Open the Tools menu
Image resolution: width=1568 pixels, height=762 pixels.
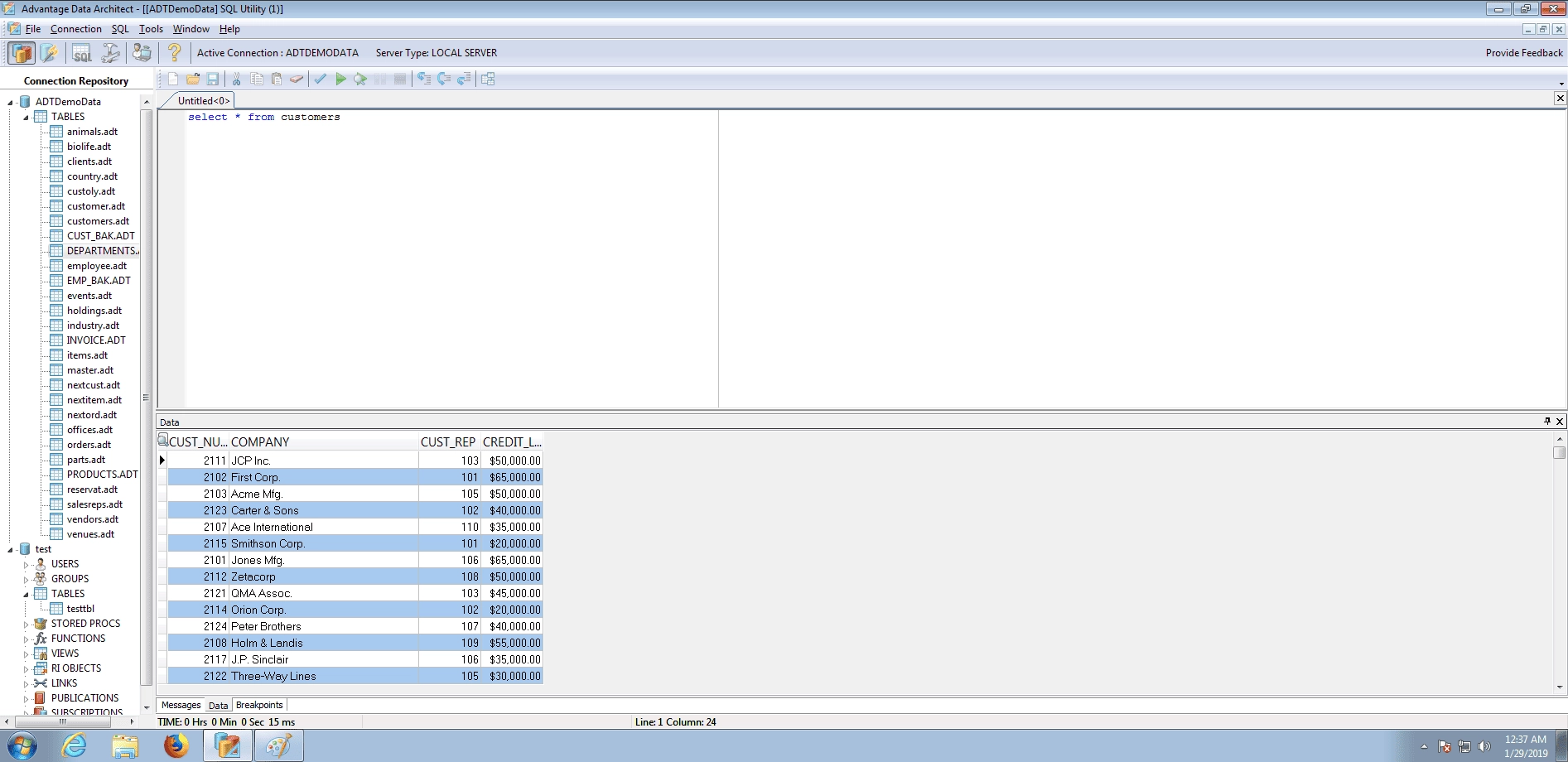(151, 29)
